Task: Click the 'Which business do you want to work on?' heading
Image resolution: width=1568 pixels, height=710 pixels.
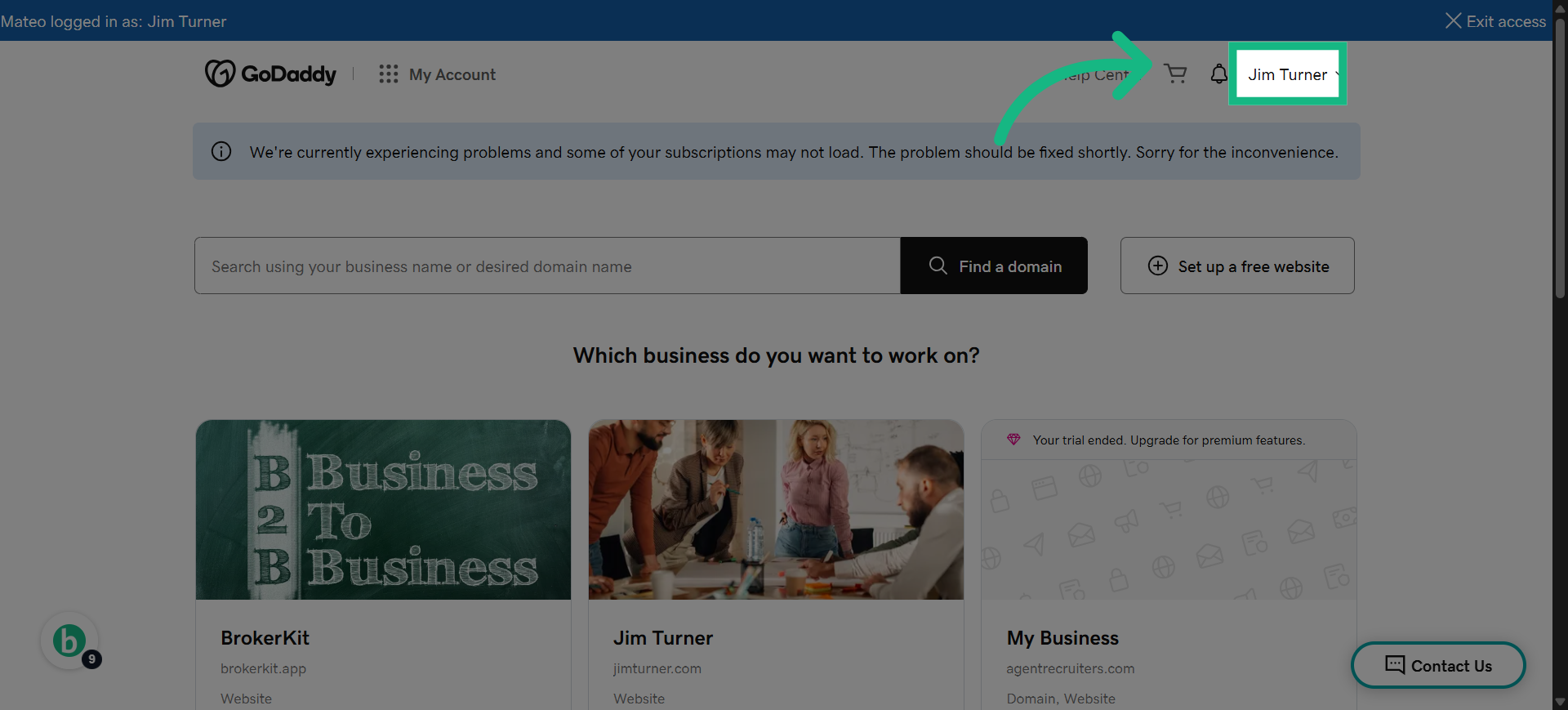Action: tap(776, 355)
